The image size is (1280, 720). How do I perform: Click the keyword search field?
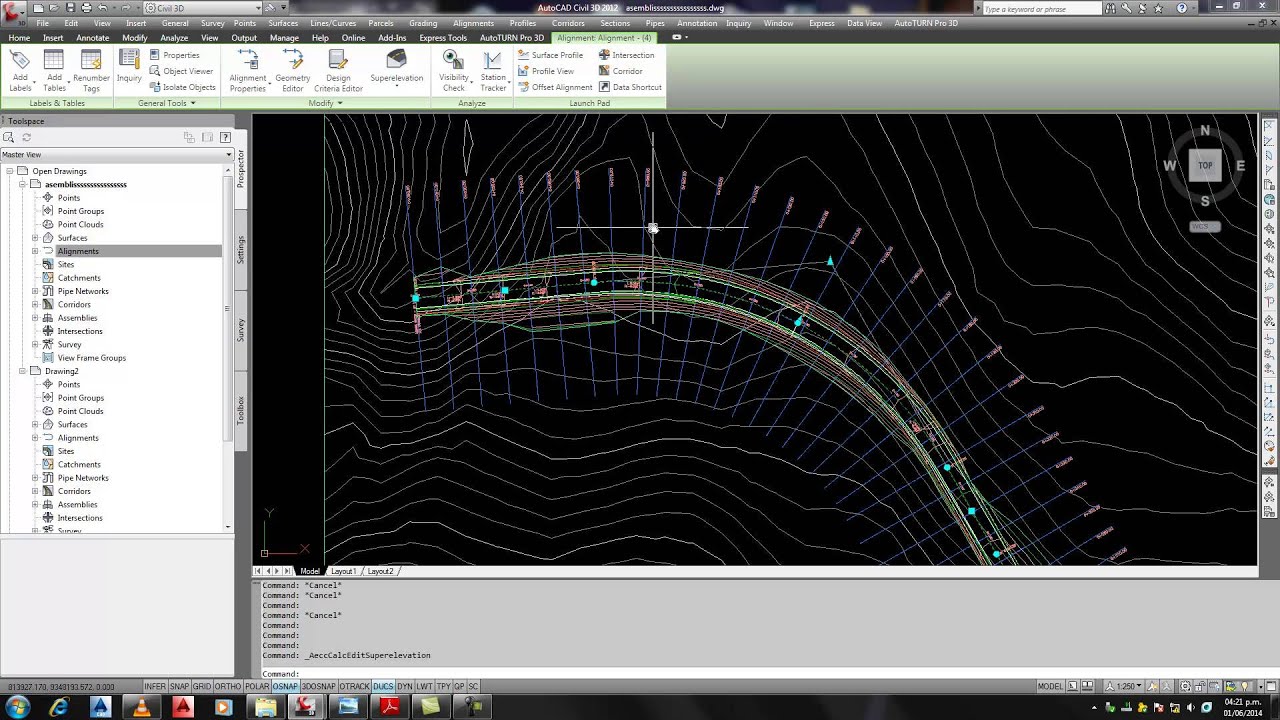[1040, 9]
